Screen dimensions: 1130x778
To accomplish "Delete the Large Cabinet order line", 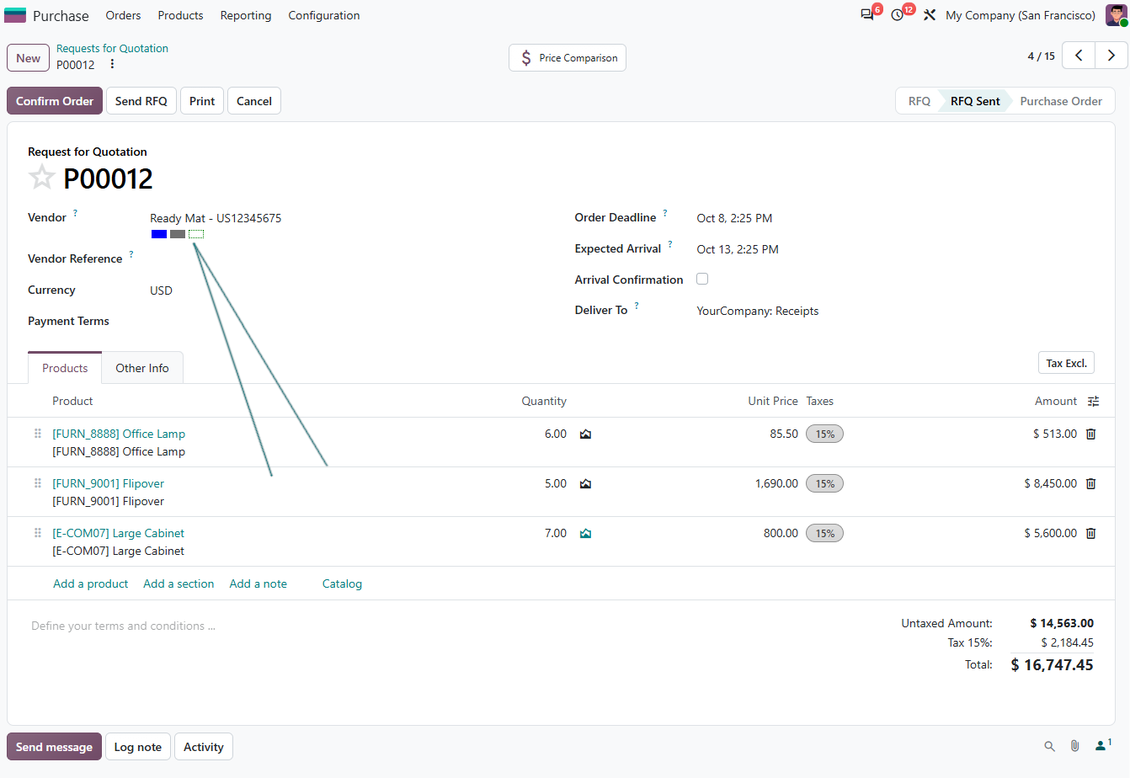I will 1091,533.
